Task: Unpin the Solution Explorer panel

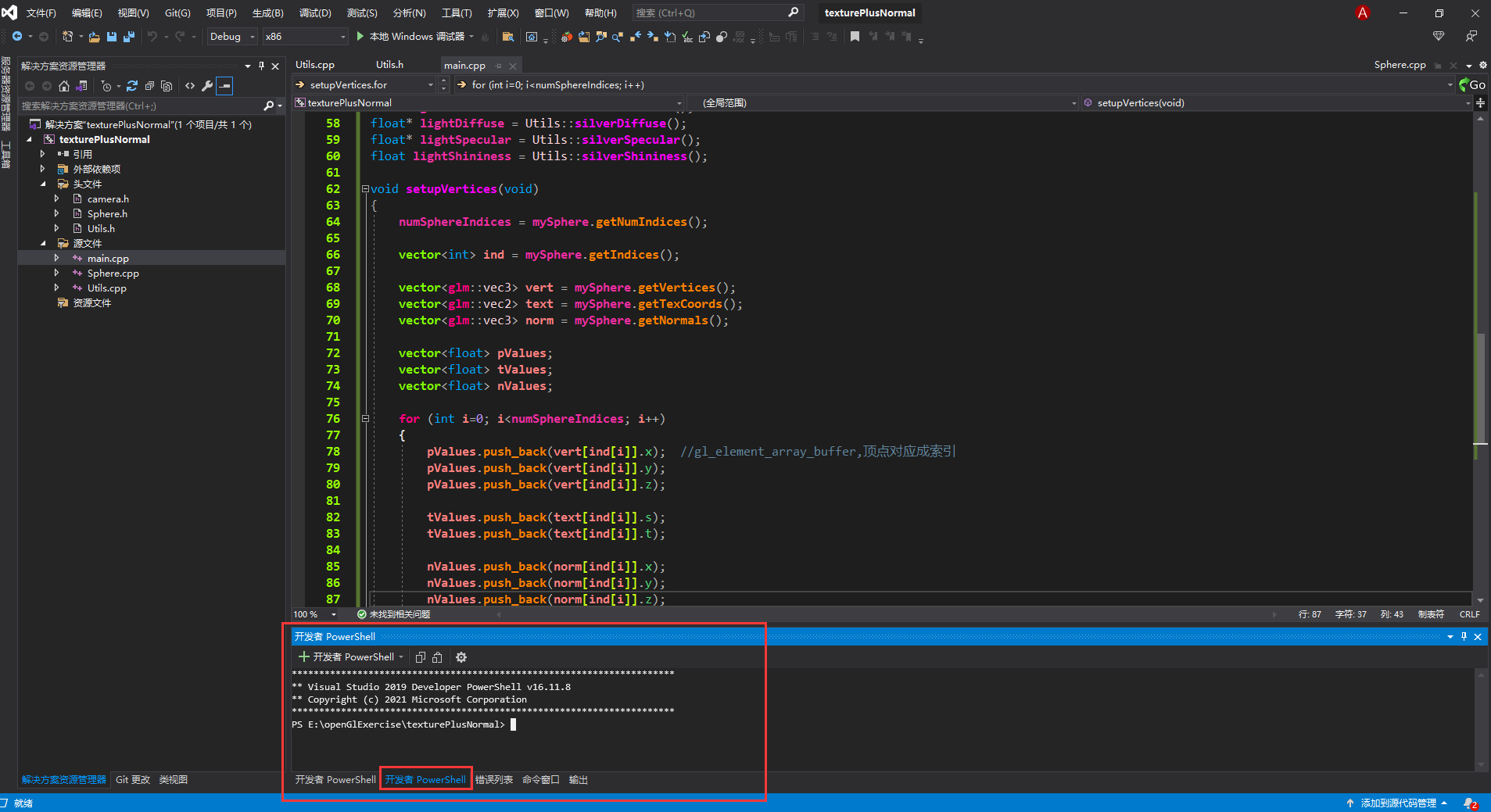Action: coord(262,66)
